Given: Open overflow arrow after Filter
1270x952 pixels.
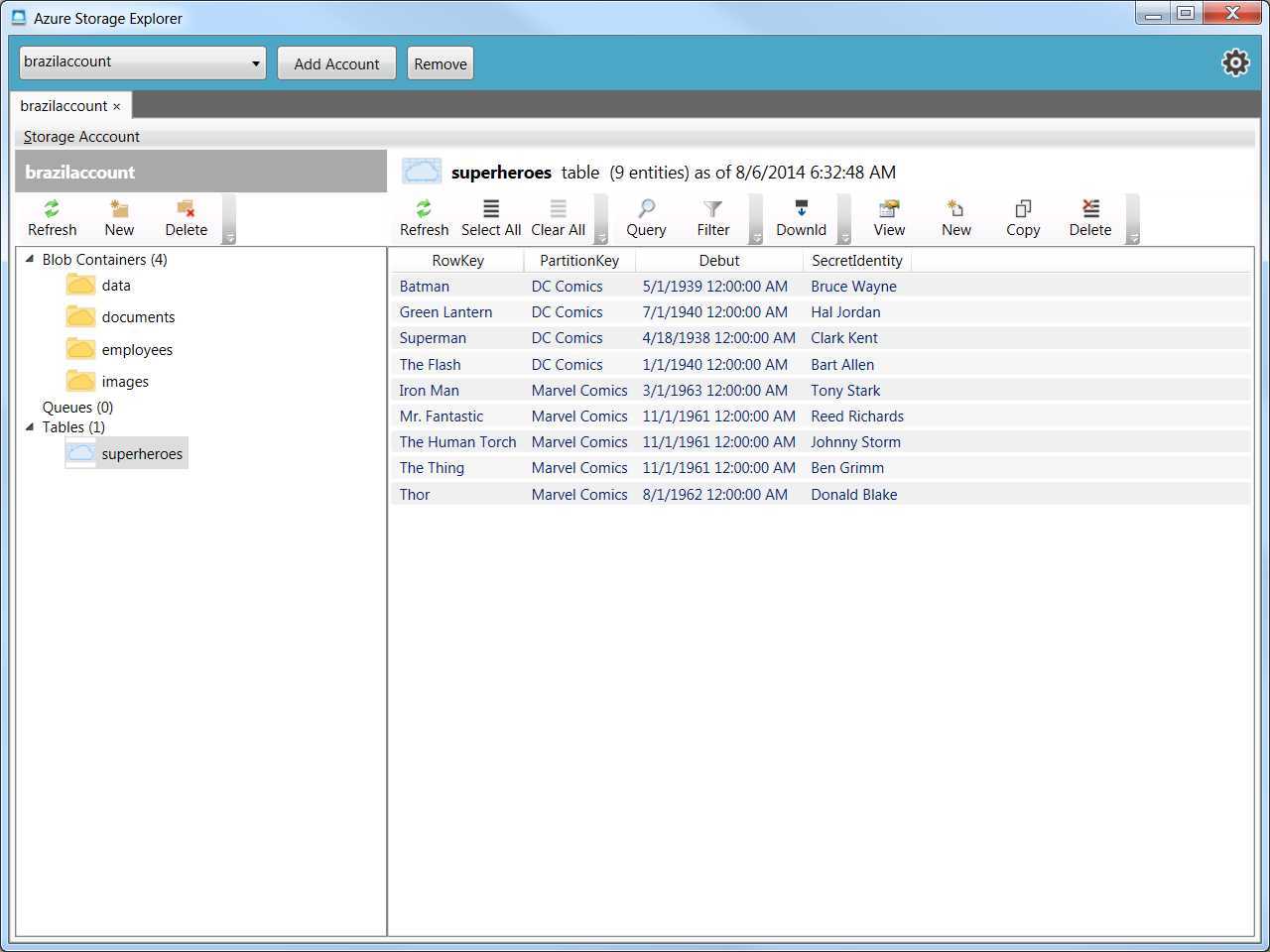Looking at the screenshot, I should [x=756, y=237].
